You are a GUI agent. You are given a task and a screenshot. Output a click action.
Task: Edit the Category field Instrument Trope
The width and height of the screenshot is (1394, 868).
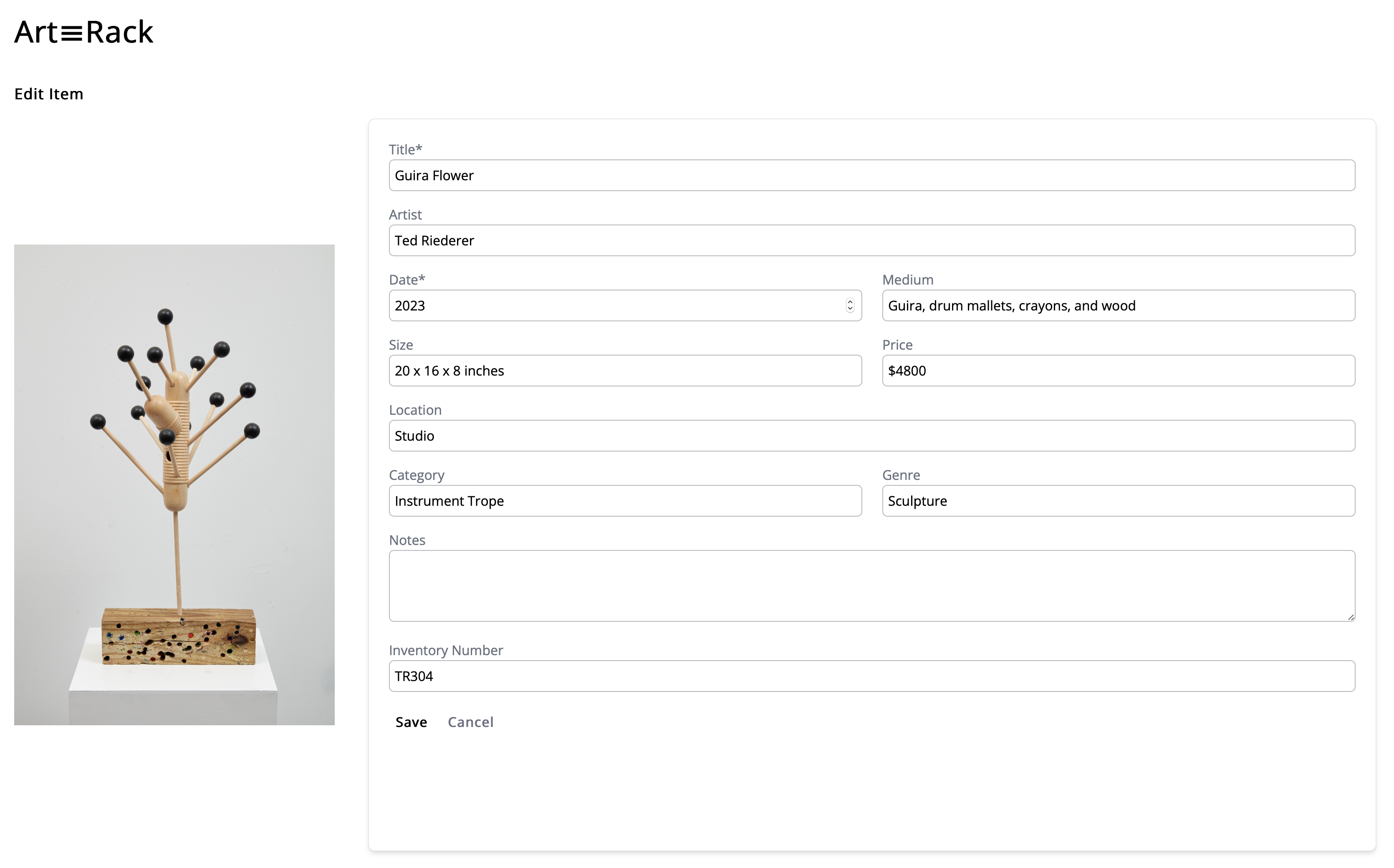(x=625, y=501)
